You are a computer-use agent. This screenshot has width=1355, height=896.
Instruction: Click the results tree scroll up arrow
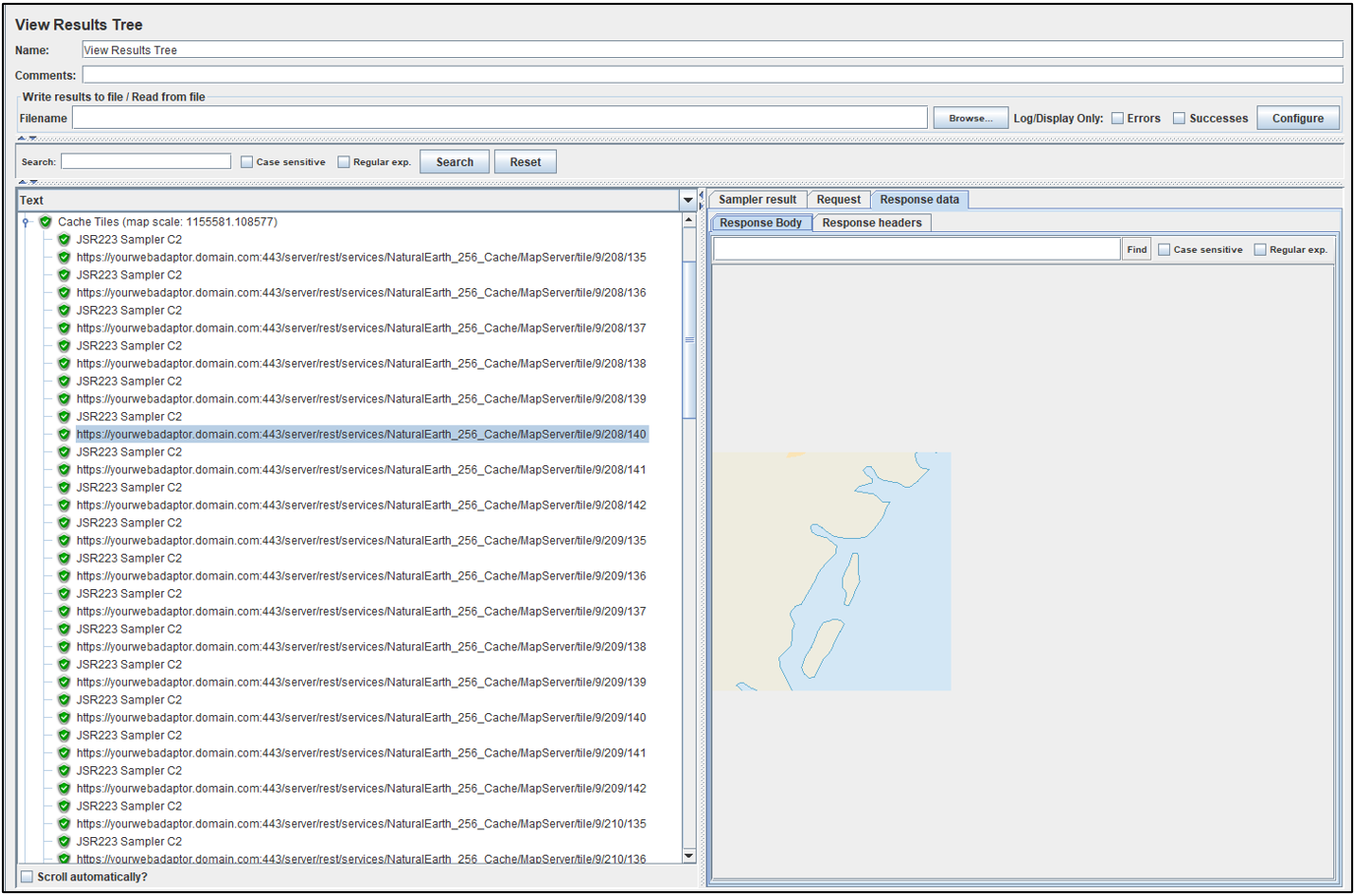689,220
